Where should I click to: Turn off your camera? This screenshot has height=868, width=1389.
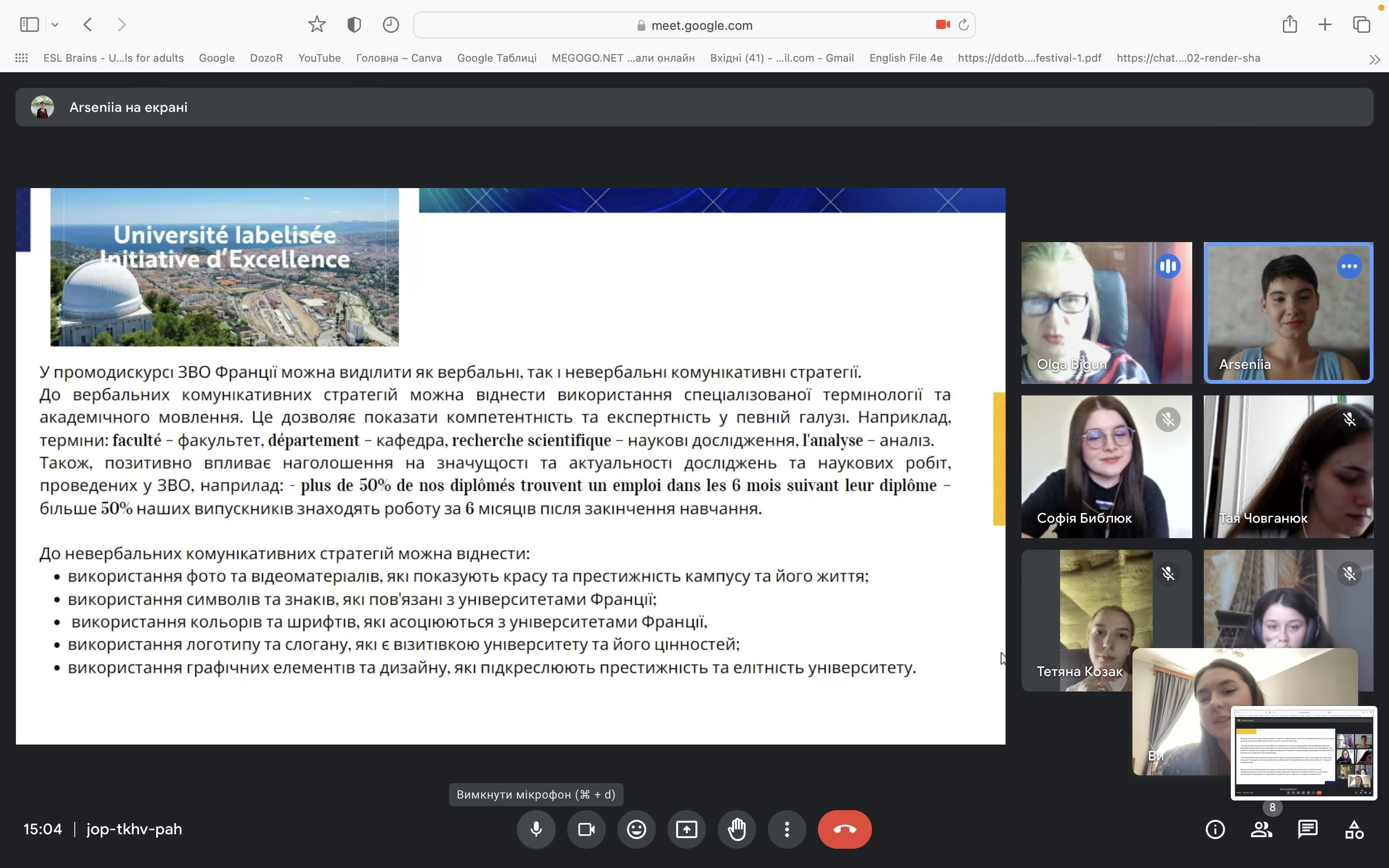[x=586, y=829]
